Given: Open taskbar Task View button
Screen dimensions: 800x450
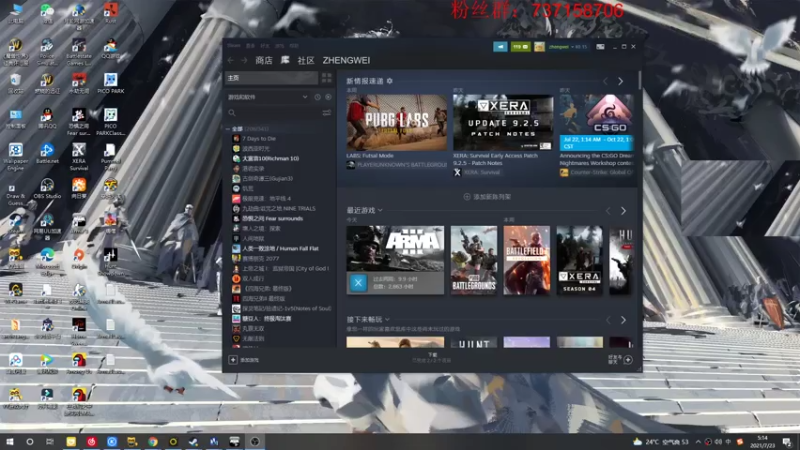Looking at the screenshot, I should tap(49, 441).
